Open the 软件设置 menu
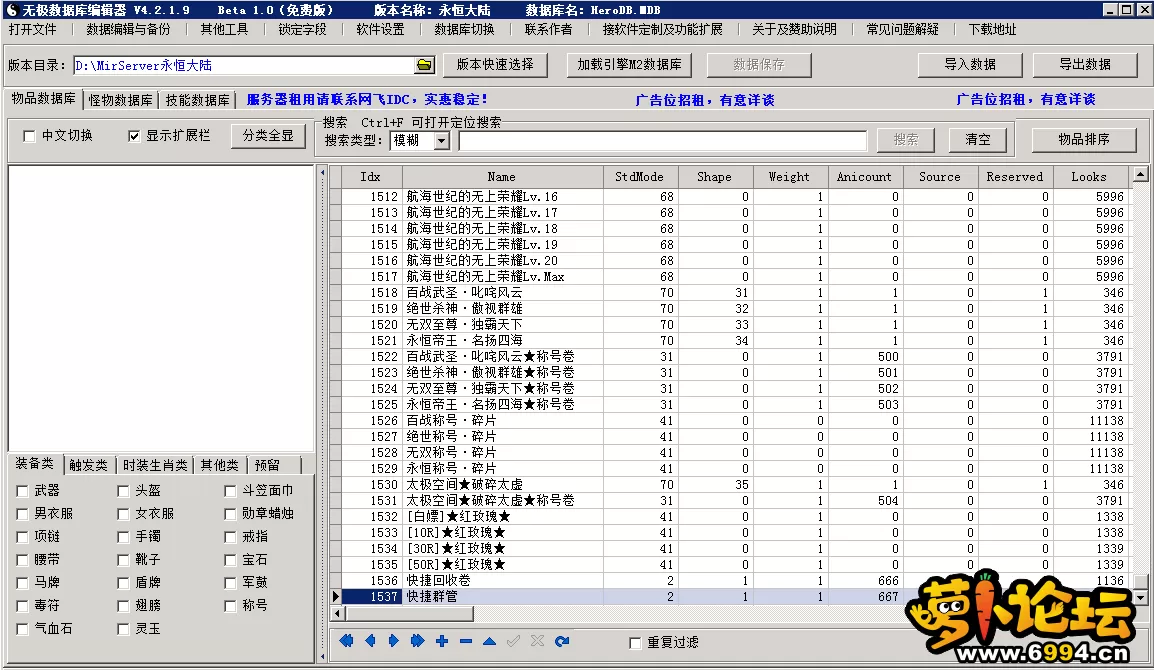Screen dimensions: 1154x670 (380, 29)
